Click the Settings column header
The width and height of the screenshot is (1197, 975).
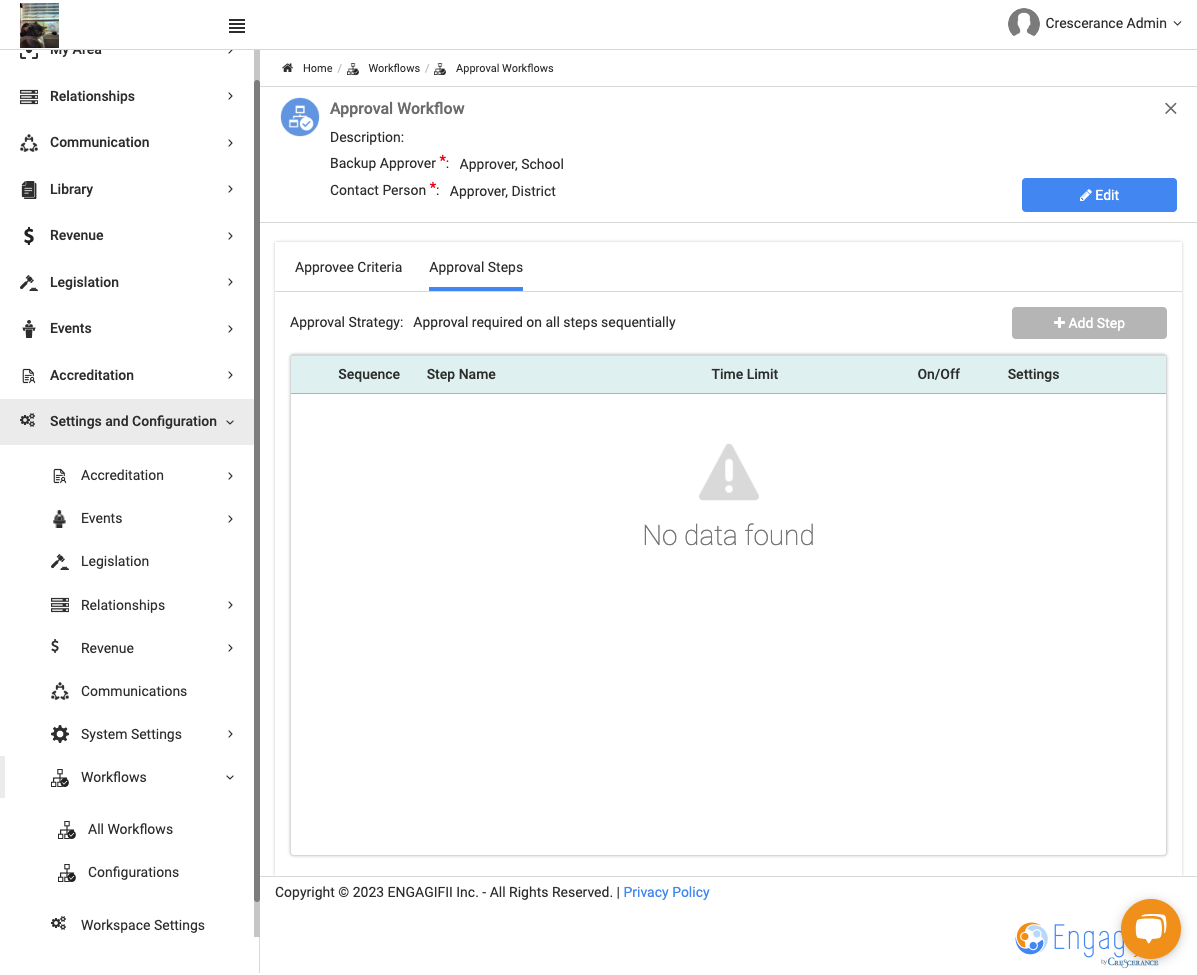(1033, 375)
